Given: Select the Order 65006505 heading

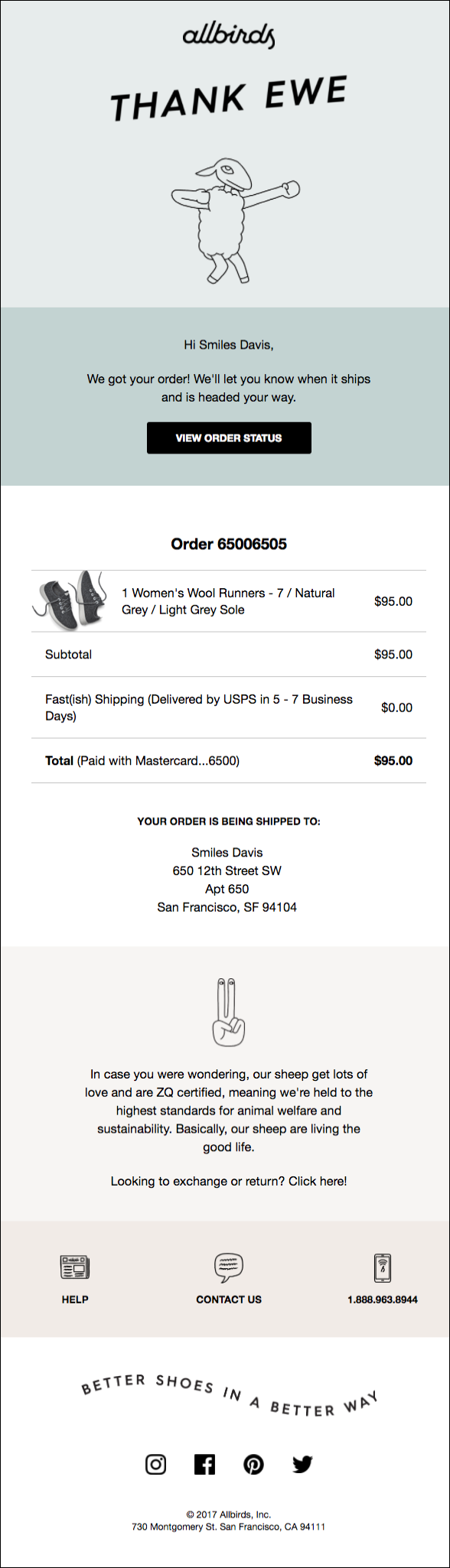Looking at the screenshot, I should [x=228, y=544].
